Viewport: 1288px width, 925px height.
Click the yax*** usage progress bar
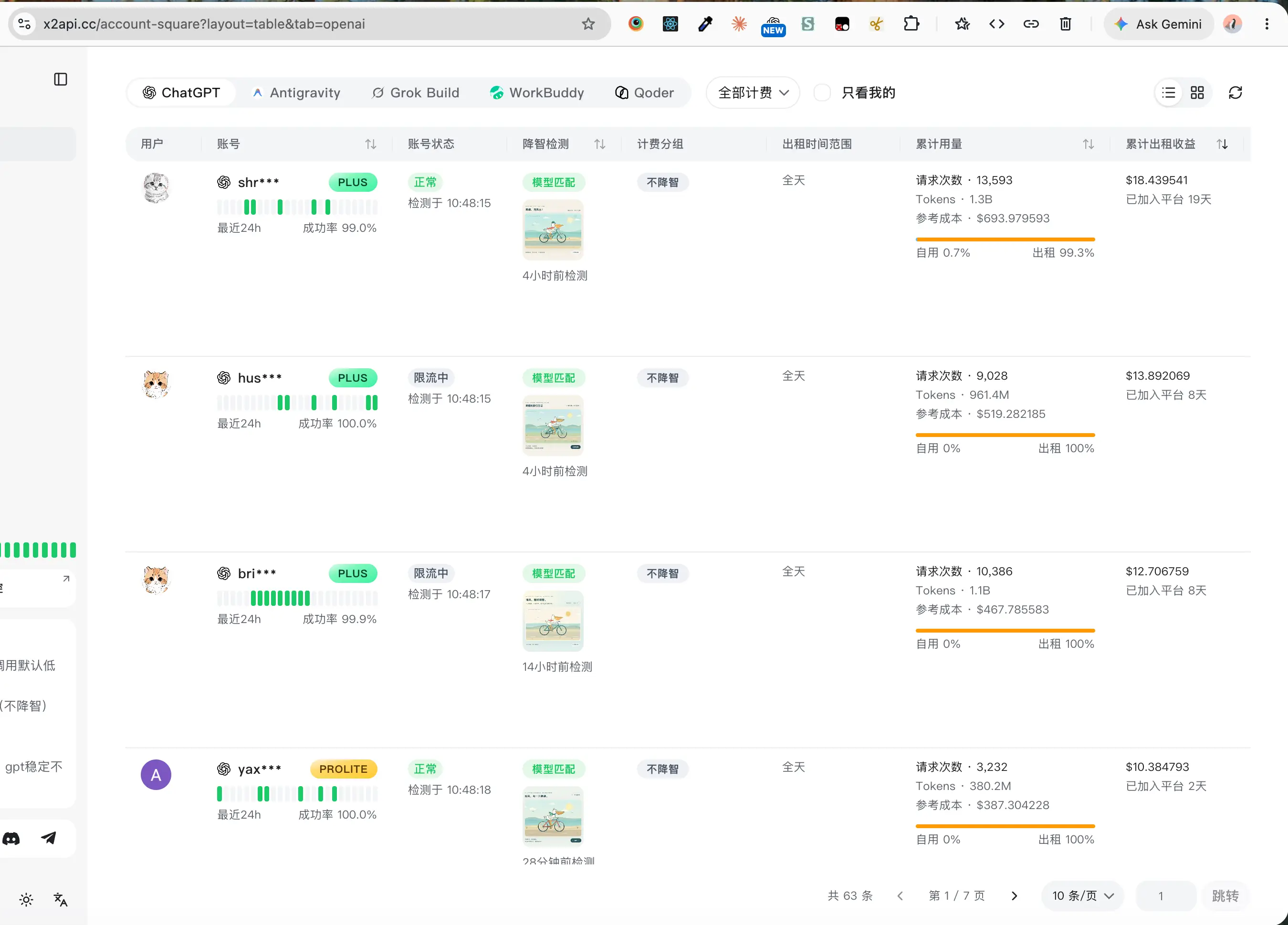click(x=1005, y=826)
